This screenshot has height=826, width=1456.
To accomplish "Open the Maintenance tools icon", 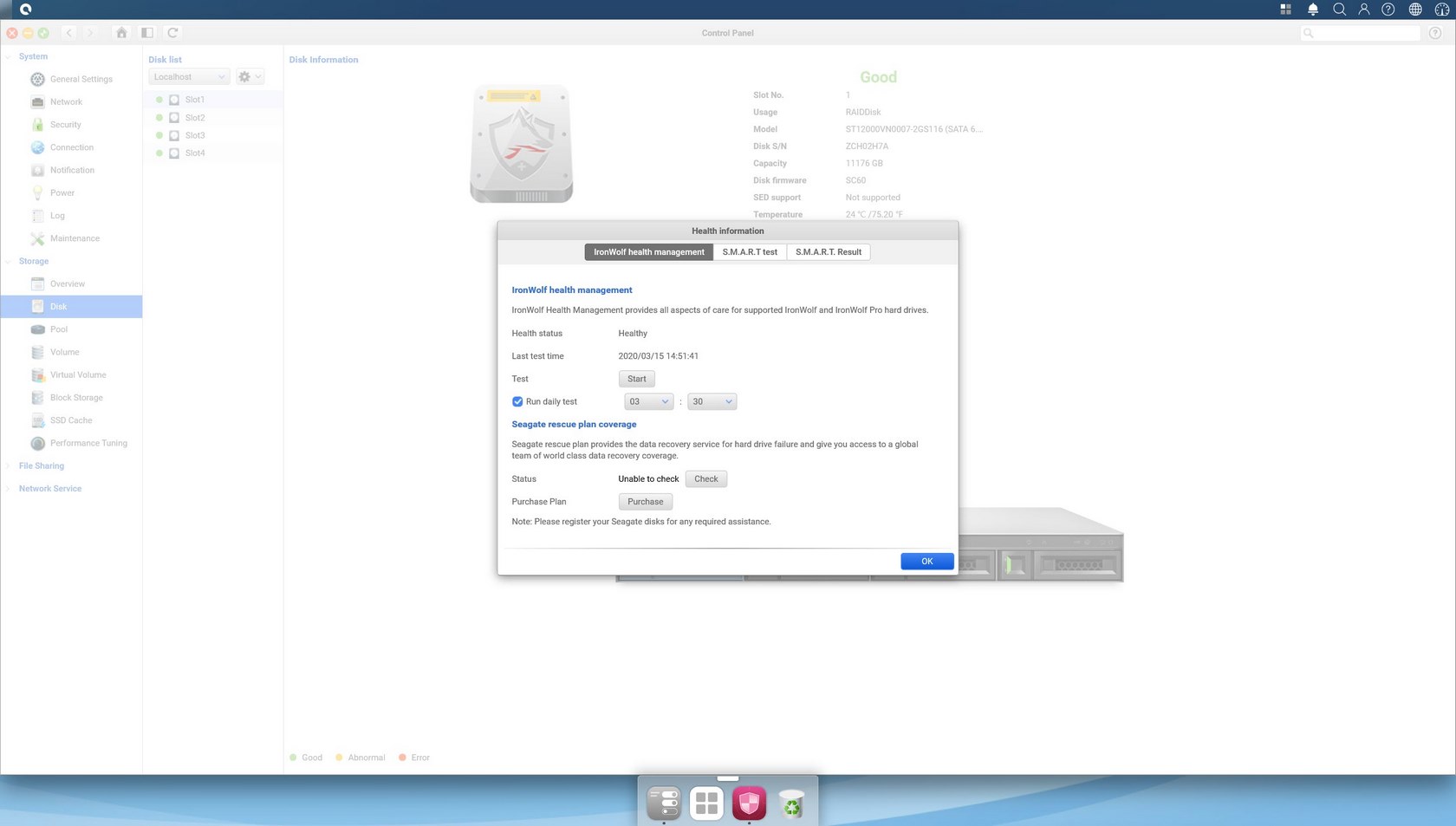I will 37,238.
